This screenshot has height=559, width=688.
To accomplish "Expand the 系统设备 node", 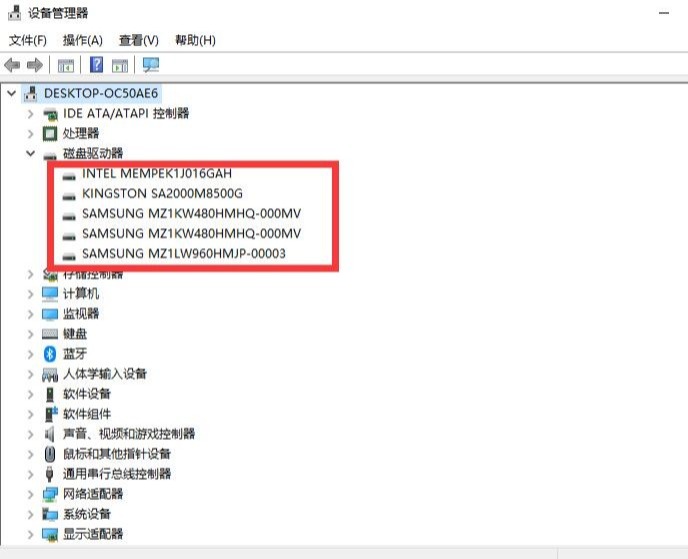I will [30, 514].
